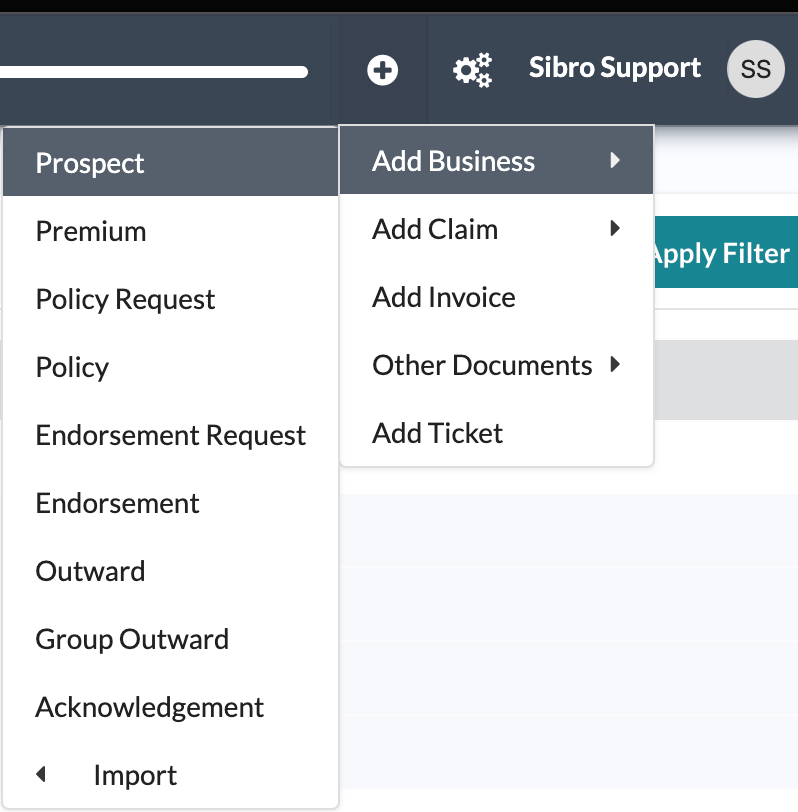Click the SS profile avatar
The width and height of the screenshot is (798, 812).
[x=755, y=69]
